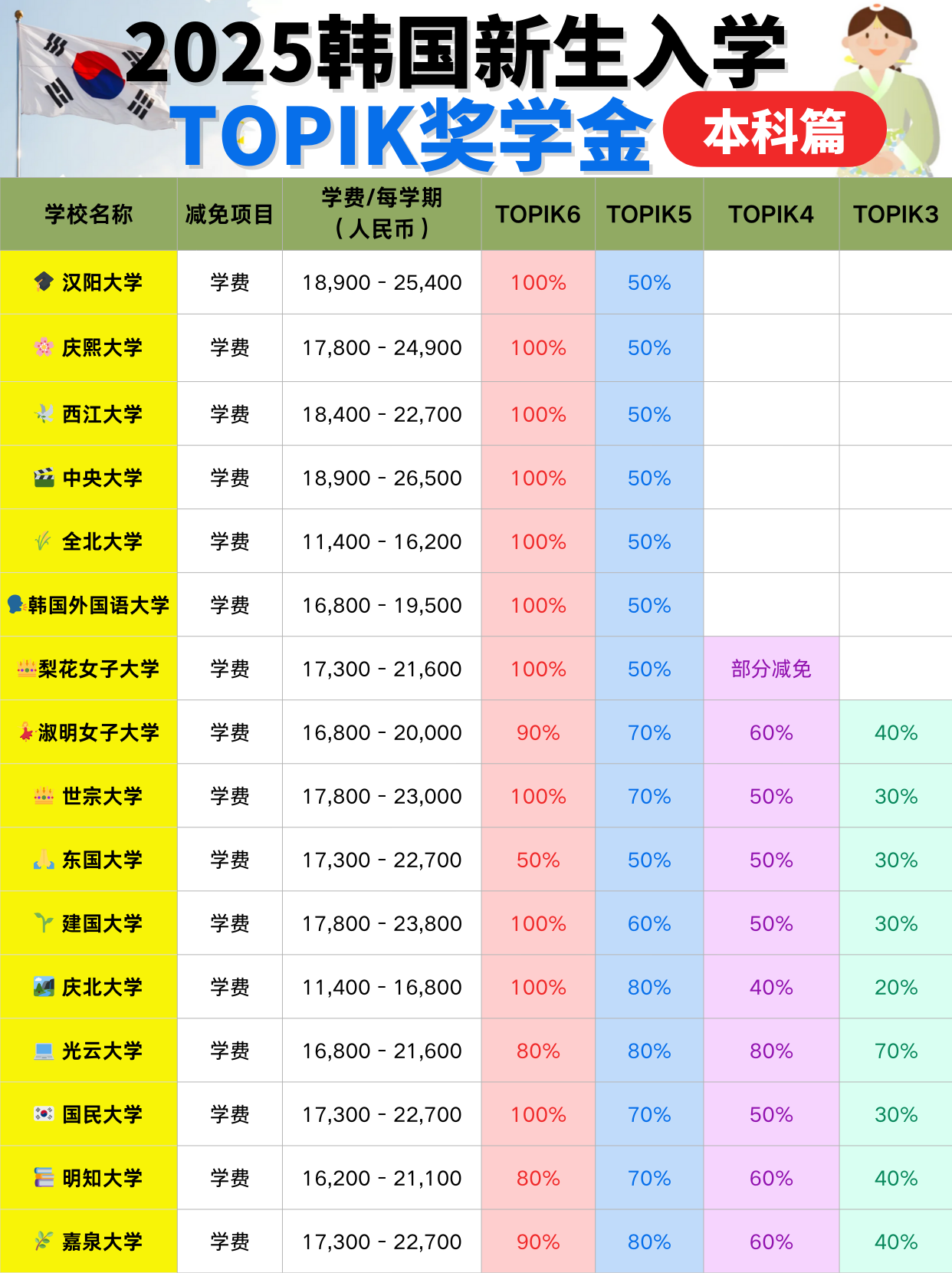Viewport: 952px width, 1273px height.
Task: Select the seedling icon next to 建国大学
Action: point(44,923)
